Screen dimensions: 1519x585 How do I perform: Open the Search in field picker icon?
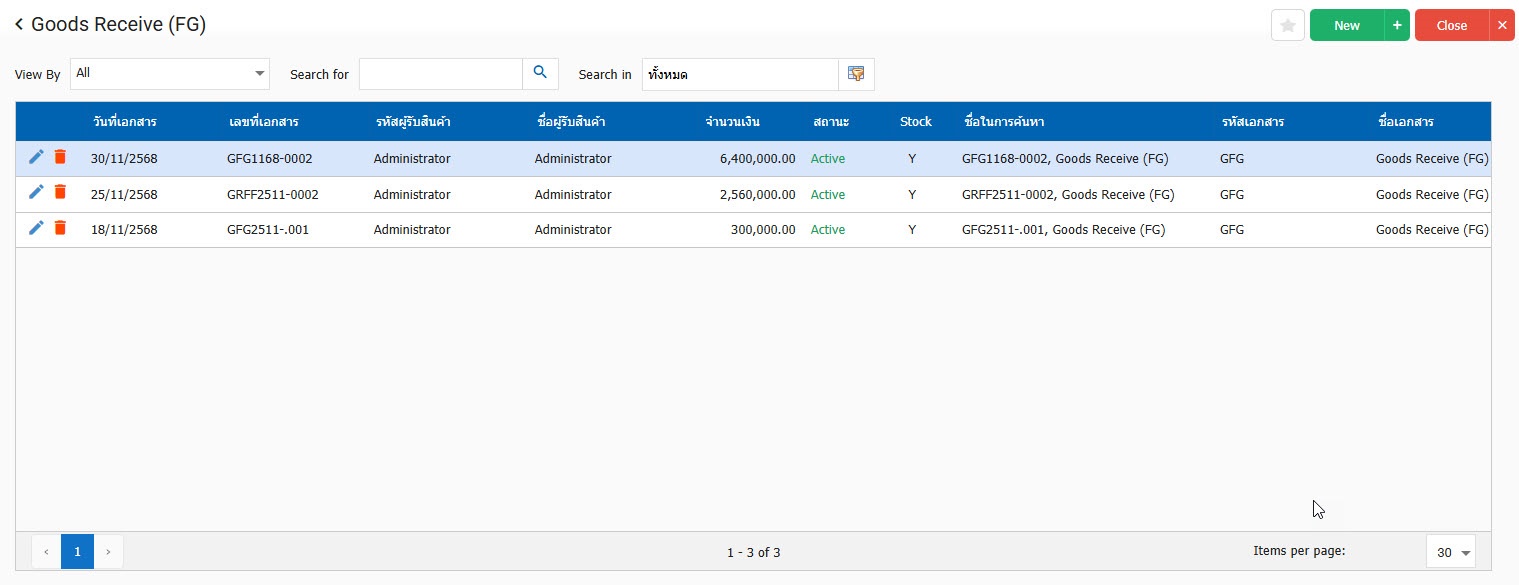click(x=856, y=74)
